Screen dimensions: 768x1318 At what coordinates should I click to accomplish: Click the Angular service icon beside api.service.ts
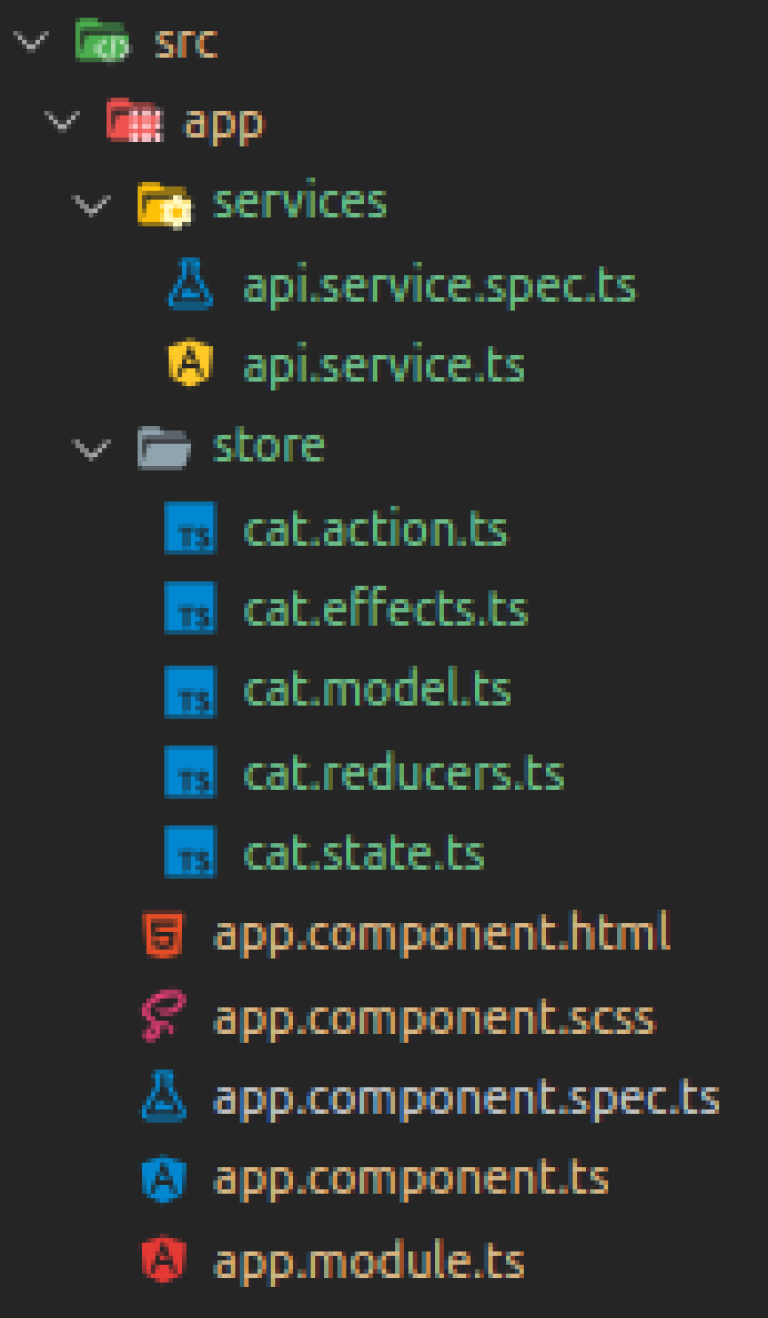189,364
